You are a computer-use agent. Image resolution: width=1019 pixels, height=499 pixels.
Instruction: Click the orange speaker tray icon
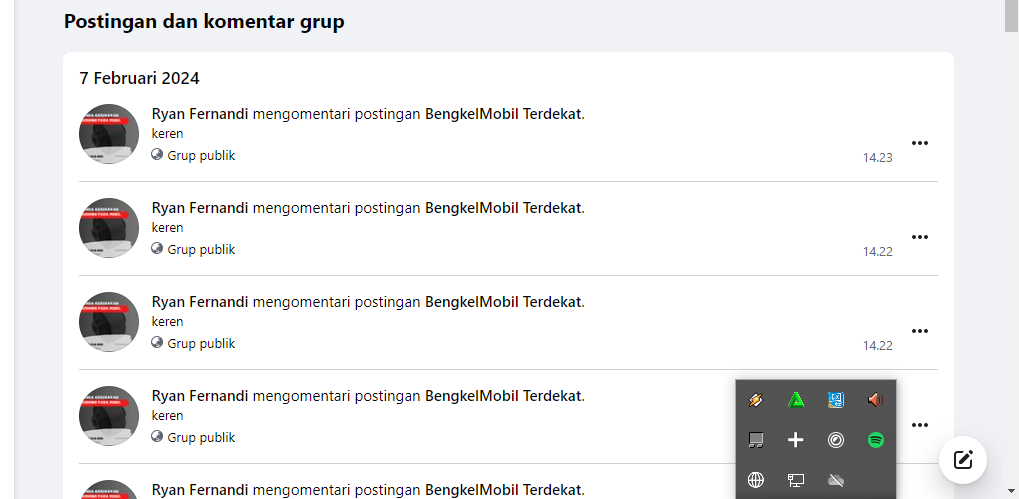[x=875, y=400]
